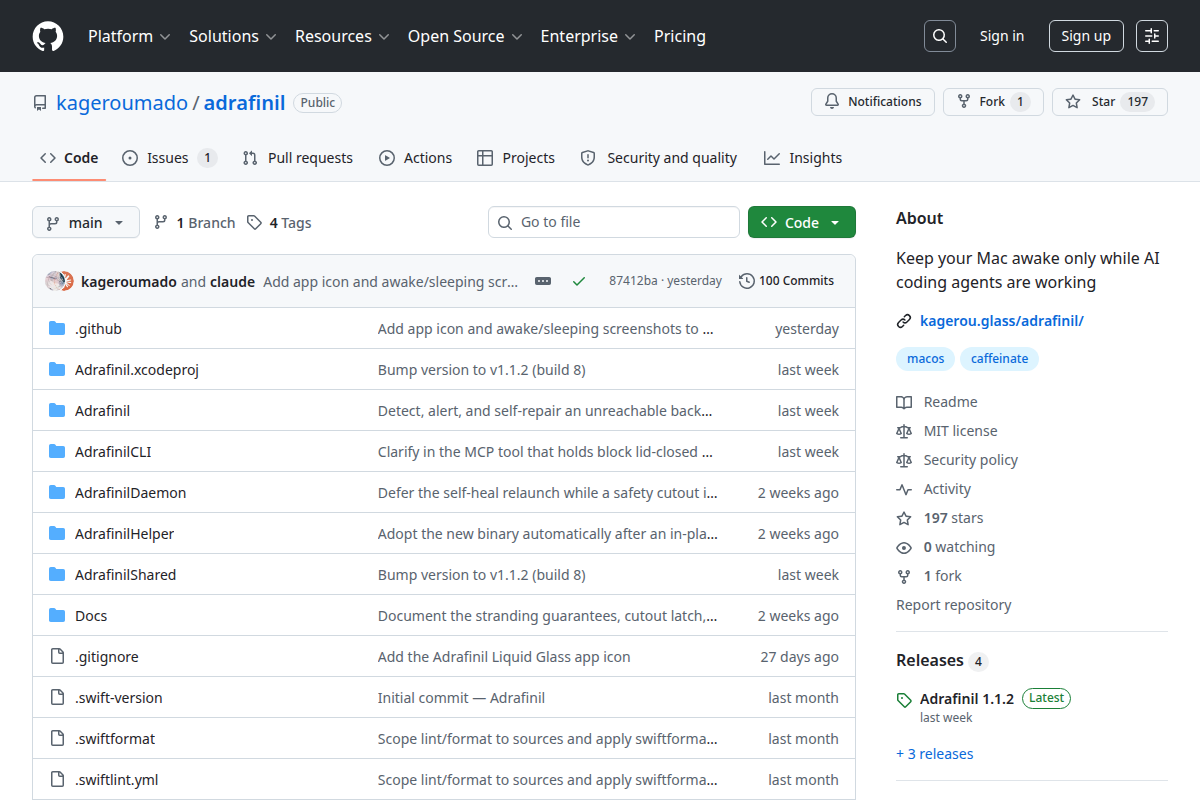View 197 stars in About section
The height and width of the screenshot is (800, 1200).
coord(940,518)
